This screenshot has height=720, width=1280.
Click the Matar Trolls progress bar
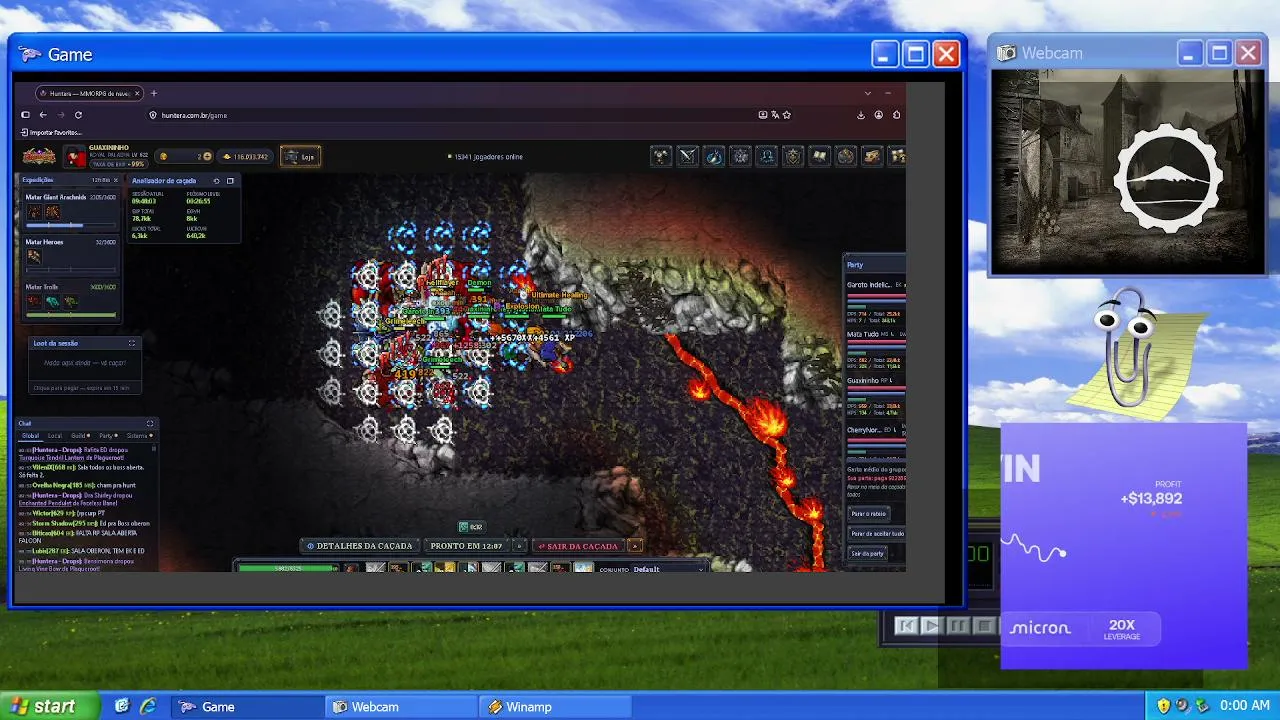70,314
